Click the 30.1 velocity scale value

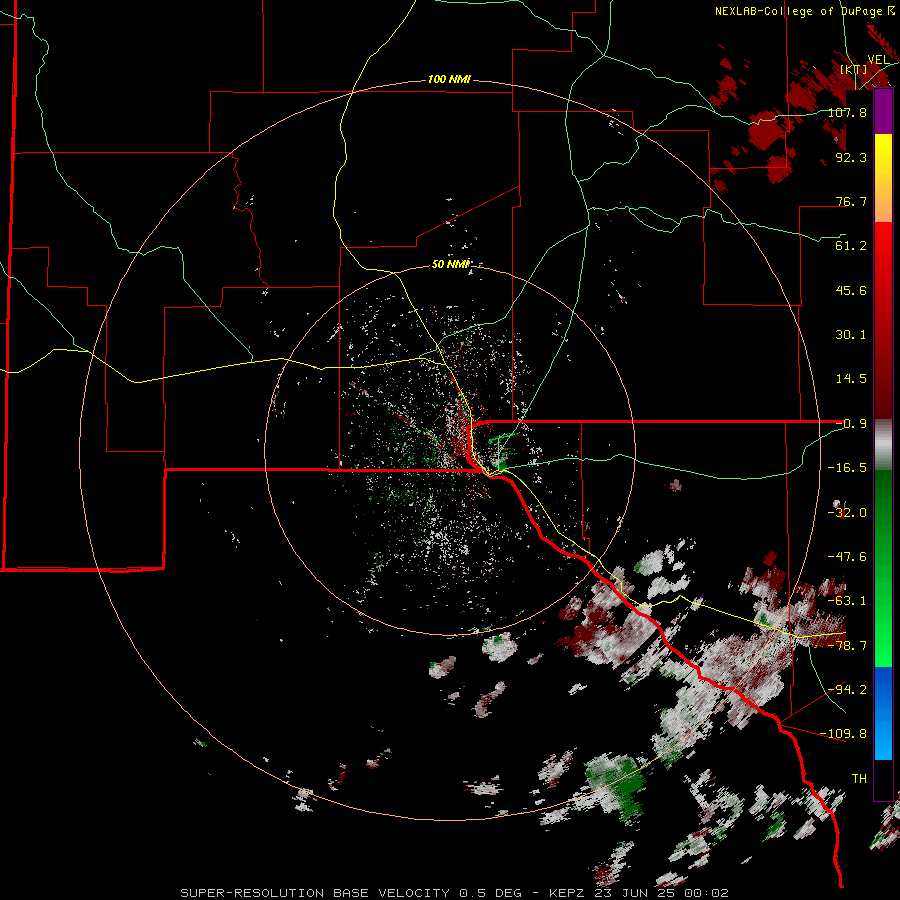tap(851, 335)
